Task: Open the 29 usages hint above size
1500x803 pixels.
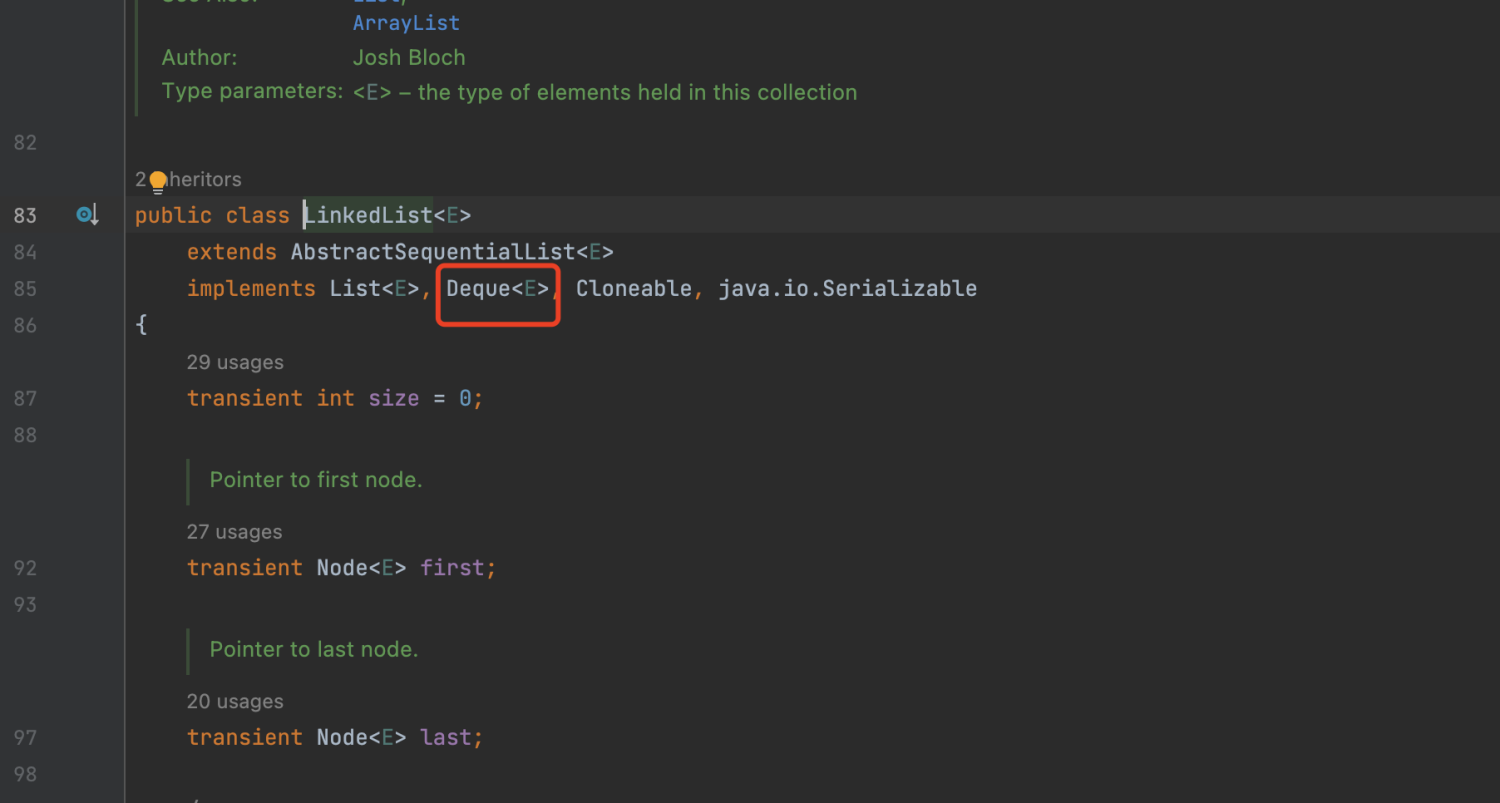Action: [235, 362]
